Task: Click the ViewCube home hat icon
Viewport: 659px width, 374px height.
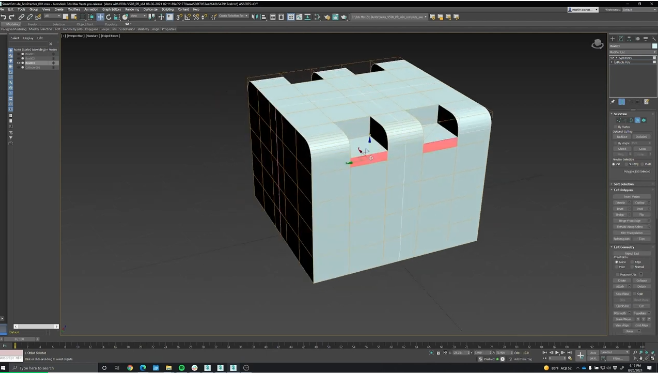Action: pyautogui.click(x=597, y=44)
